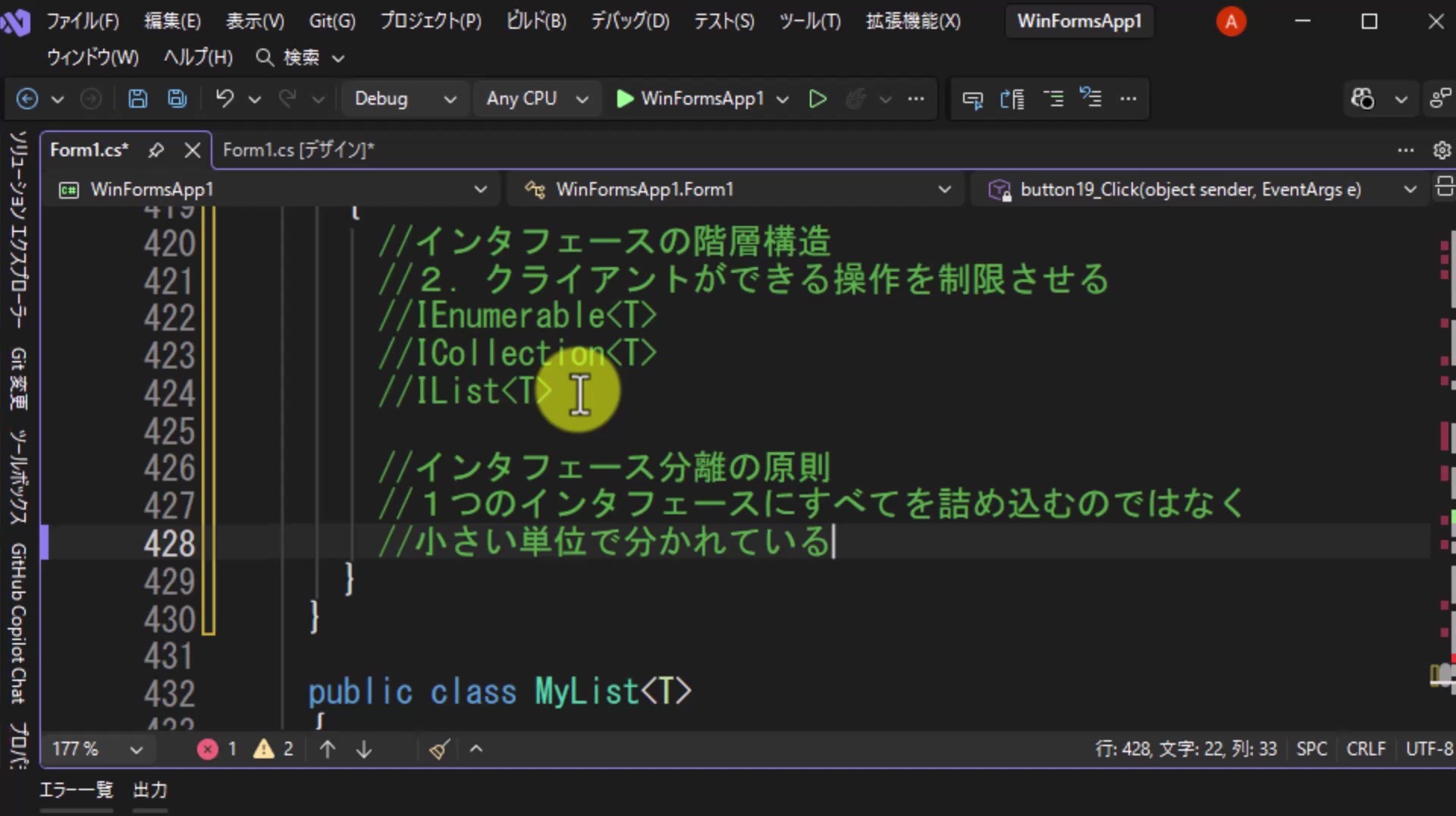Click the CRLF line ending indicator

[1366, 749]
